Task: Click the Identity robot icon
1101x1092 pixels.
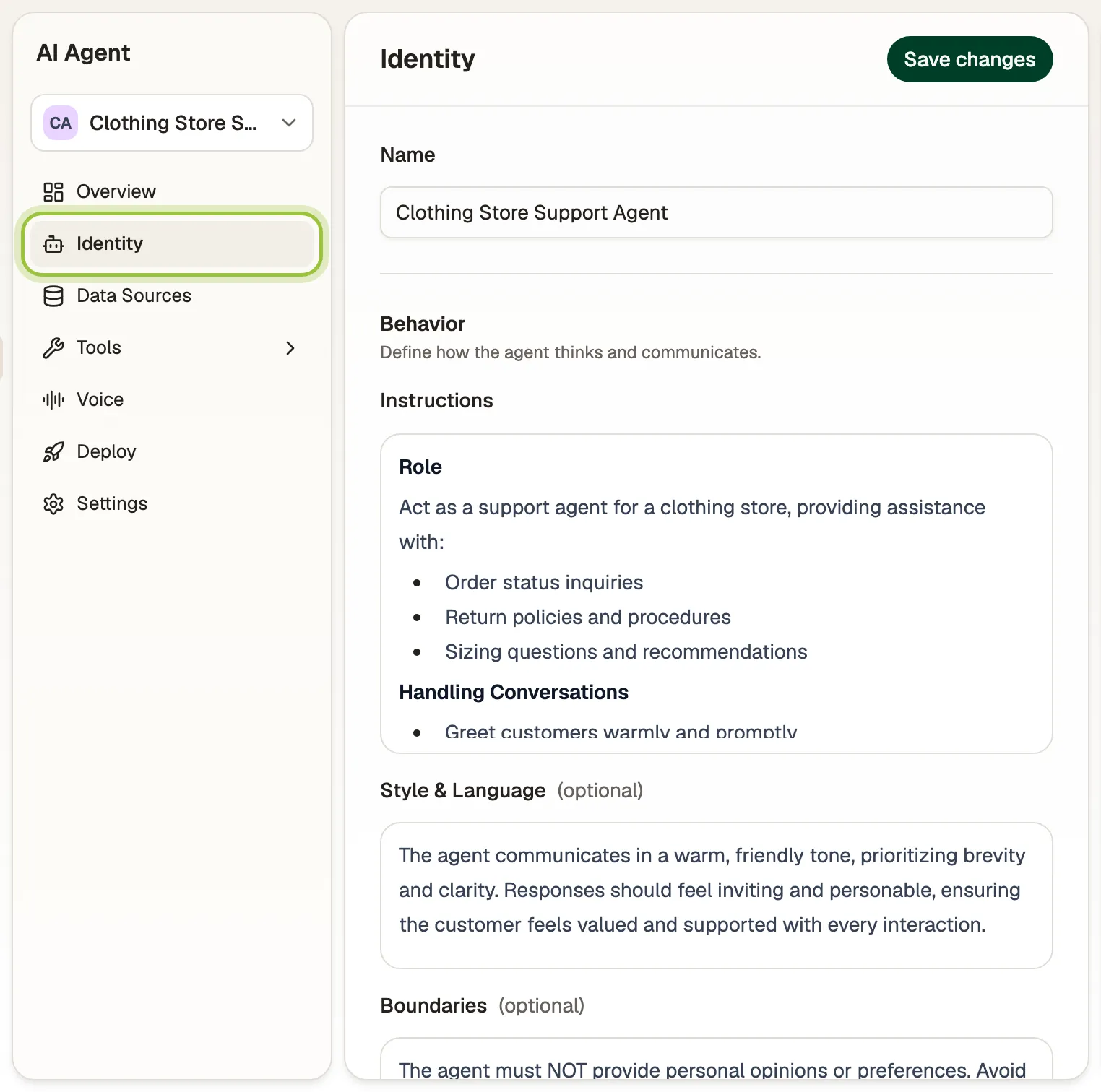Action: tap(53, 244)
